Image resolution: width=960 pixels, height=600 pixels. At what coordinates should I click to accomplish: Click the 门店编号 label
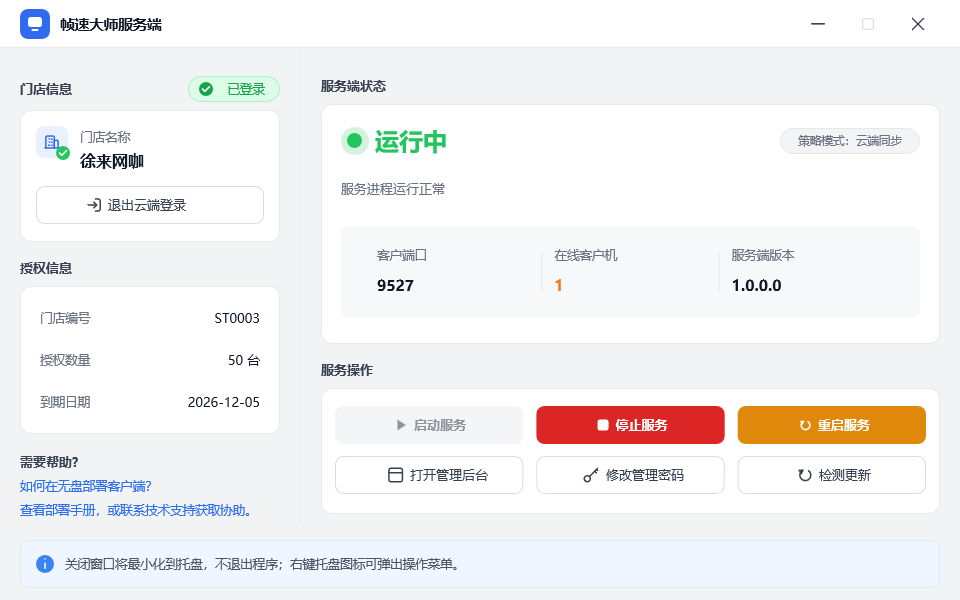tap(66, 318)
